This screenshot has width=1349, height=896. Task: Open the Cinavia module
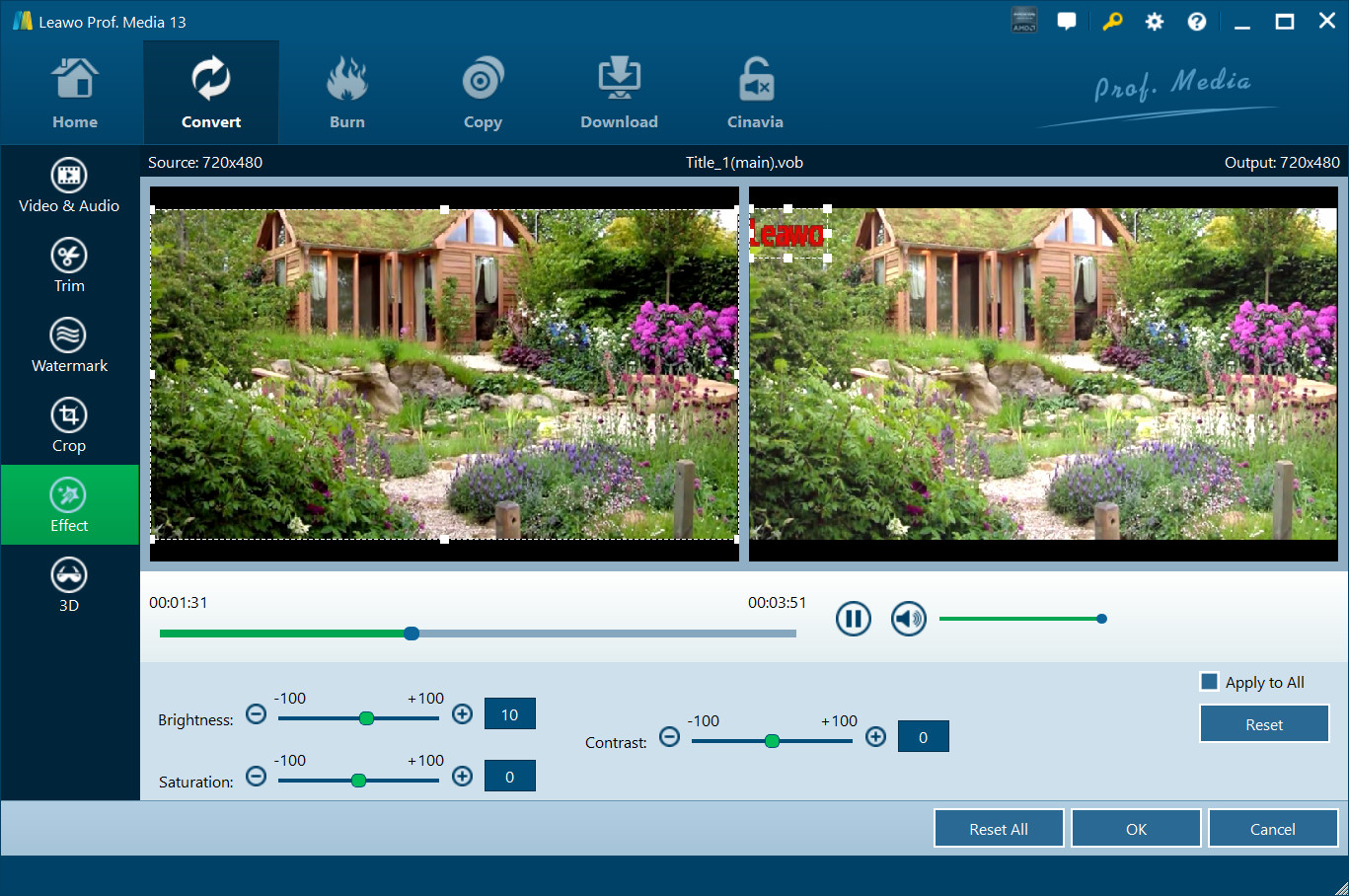[755, 93]
